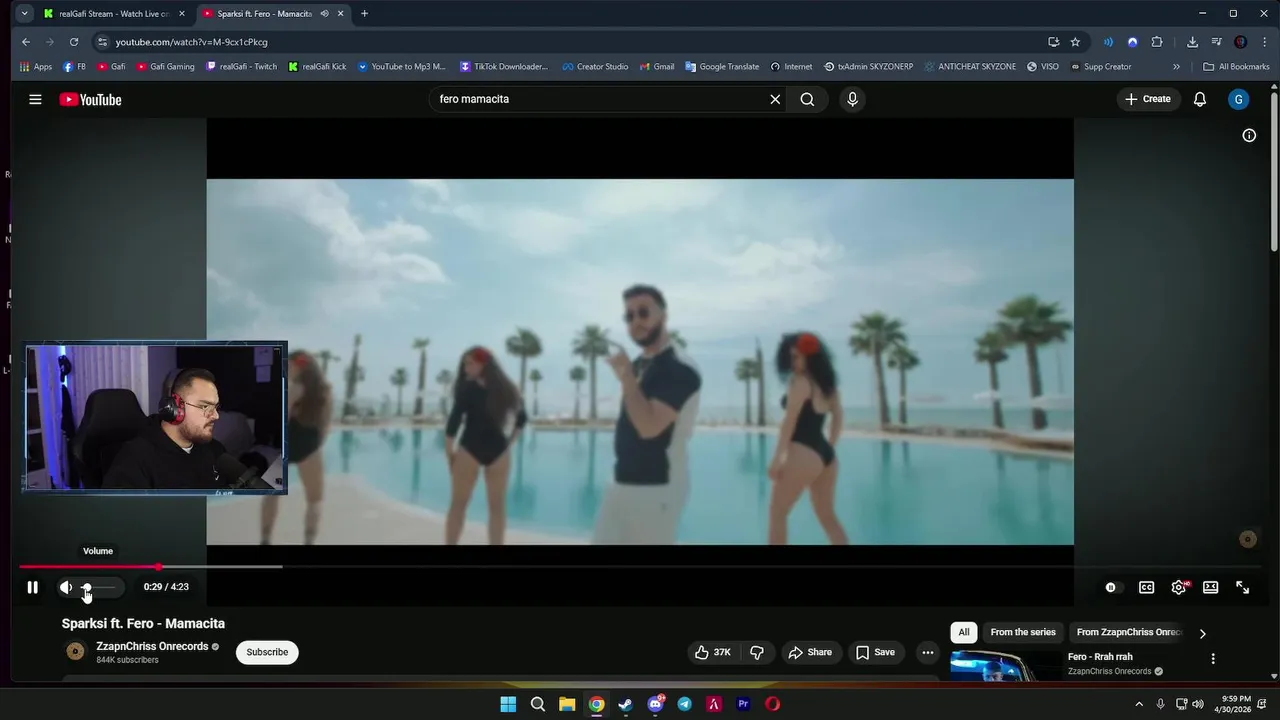The width and height of the screenshot is (1280, 720).
Task: Select the All filter chip
Action: [x=964, y=632]
